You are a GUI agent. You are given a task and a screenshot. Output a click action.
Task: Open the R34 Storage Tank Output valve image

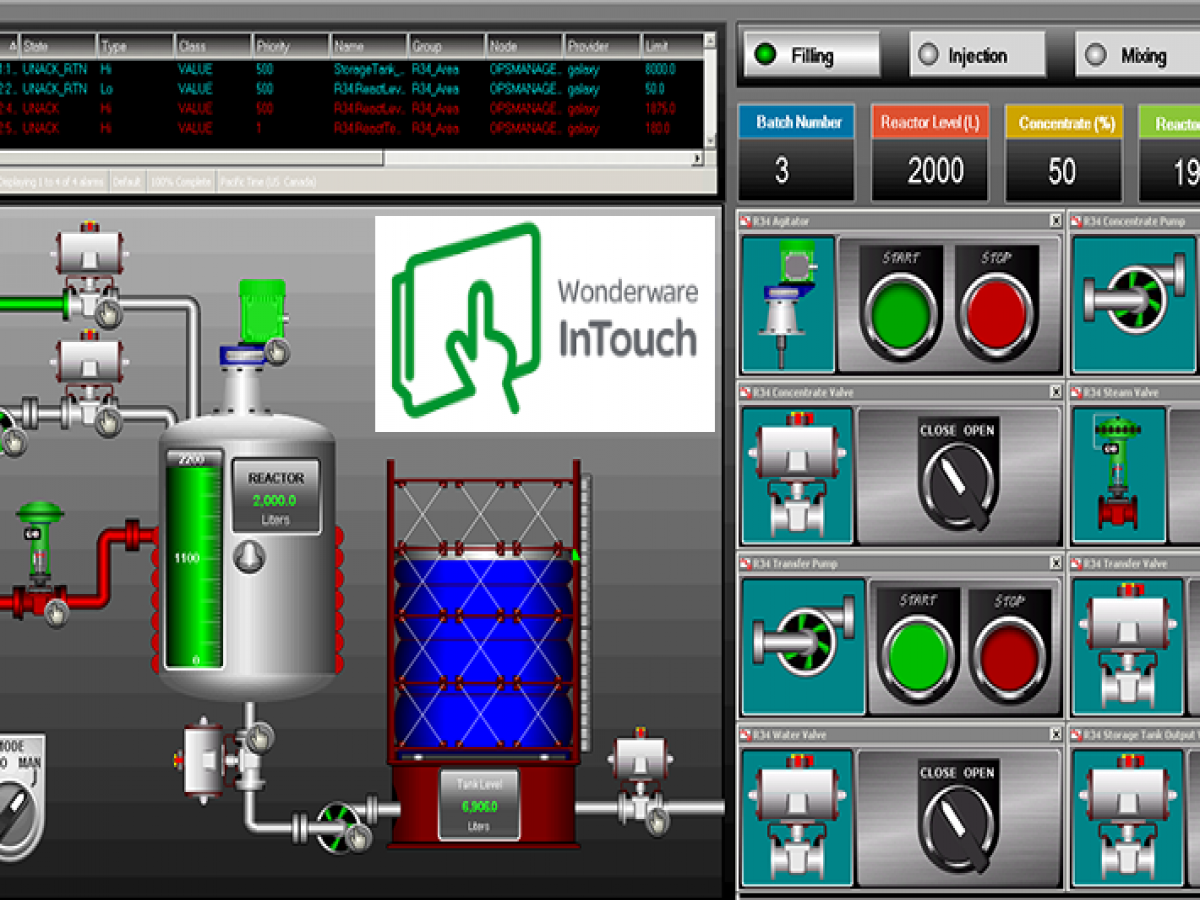[x=1128, y=817]
